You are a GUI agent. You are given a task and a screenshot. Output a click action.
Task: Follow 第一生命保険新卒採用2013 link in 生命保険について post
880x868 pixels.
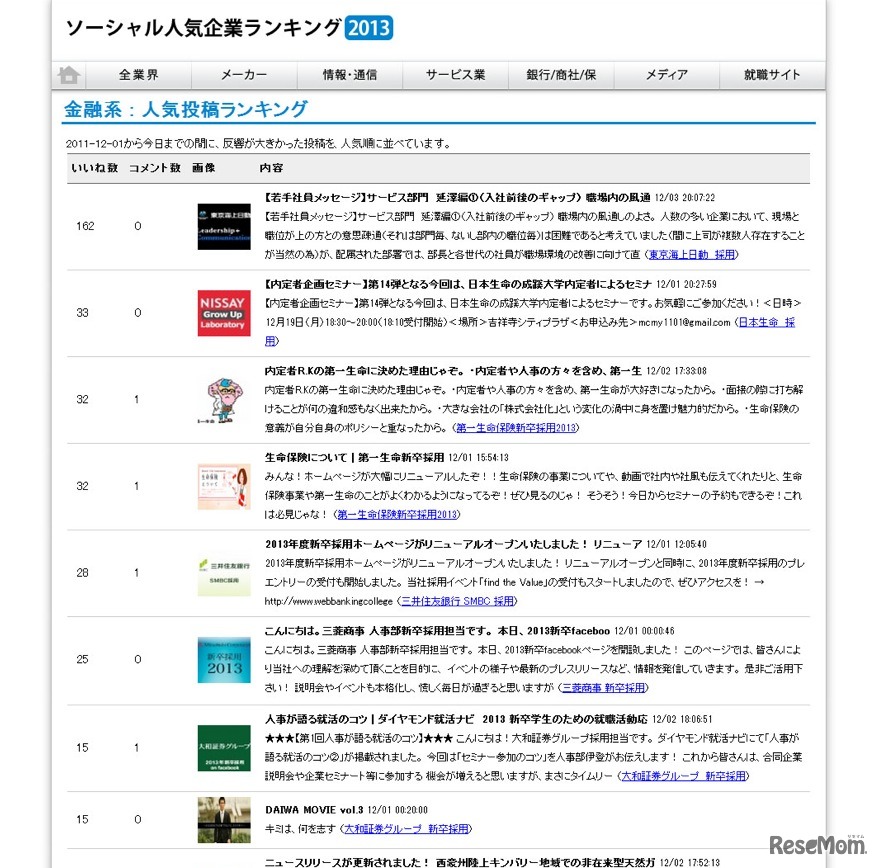[x=397, y=515]
